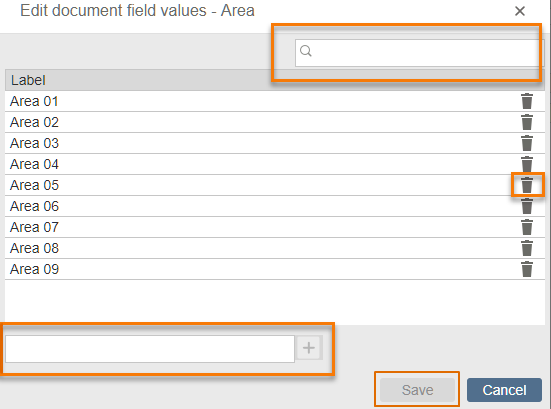Click trash icon for Area 04
Screen dimensions: 551x409
pyautogui.click(x=527, y=164)
